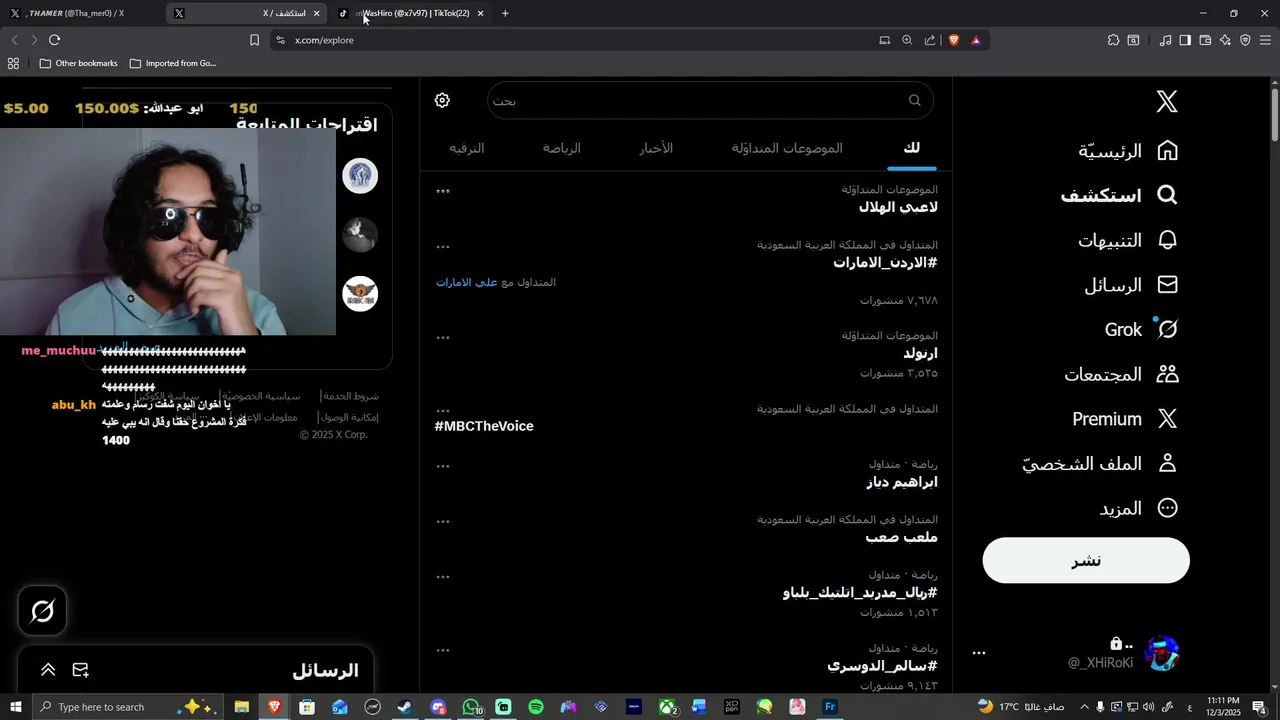Open more options for لاعبي الهلال trend
The image size is (1280, 720).
point(443,191)
